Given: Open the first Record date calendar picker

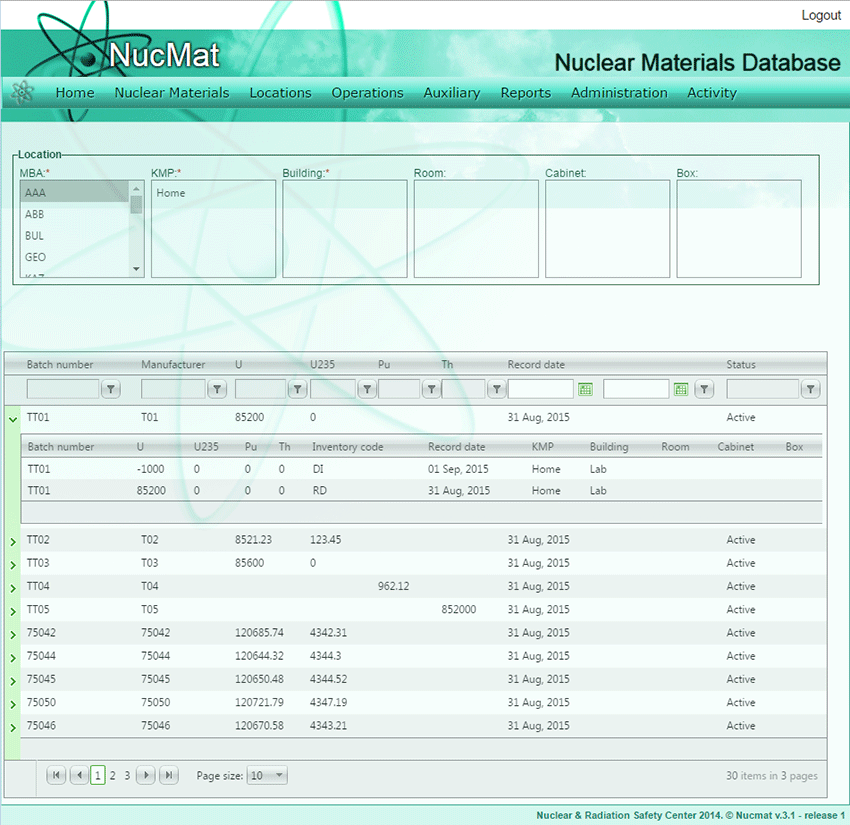Looking at the screenshot, I should tap(586, 390).
